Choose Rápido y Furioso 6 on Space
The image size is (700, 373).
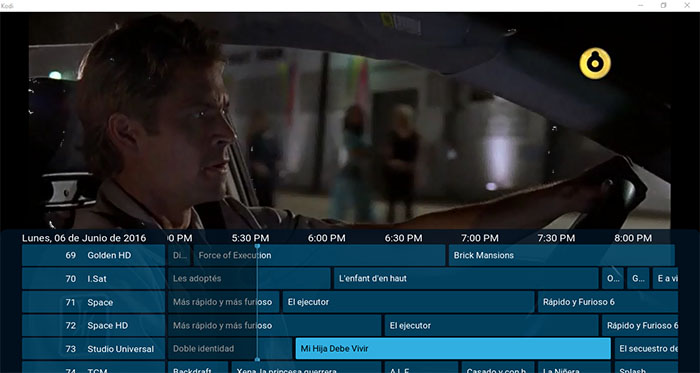point(608,302)
